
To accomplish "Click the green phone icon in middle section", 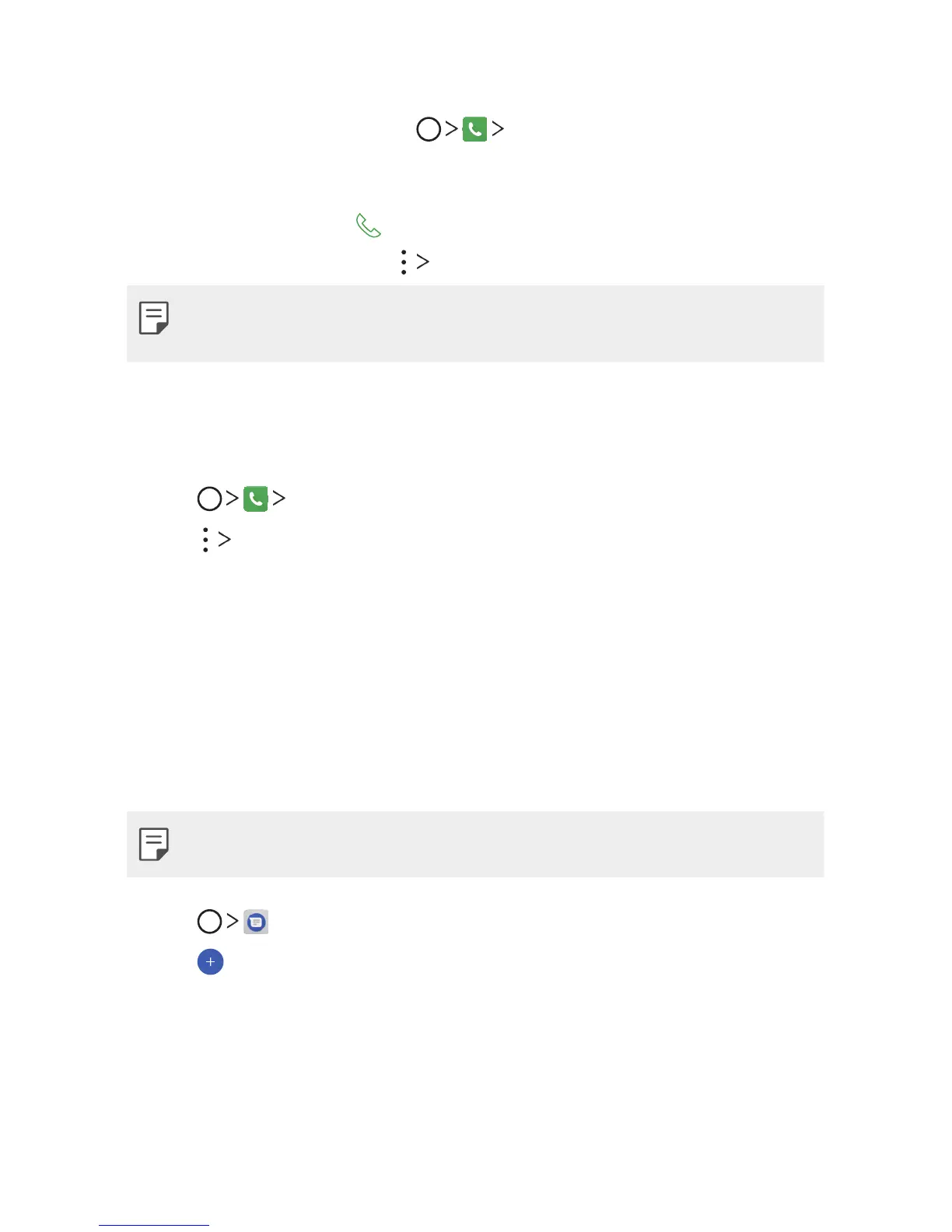I will 256,499.
